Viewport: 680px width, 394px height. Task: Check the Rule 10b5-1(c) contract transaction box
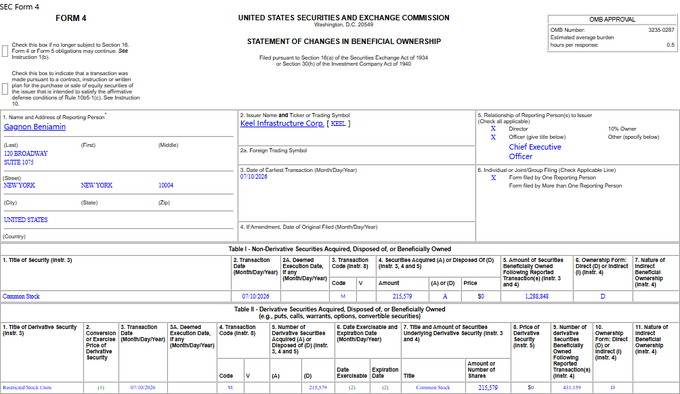click(5, 89)
